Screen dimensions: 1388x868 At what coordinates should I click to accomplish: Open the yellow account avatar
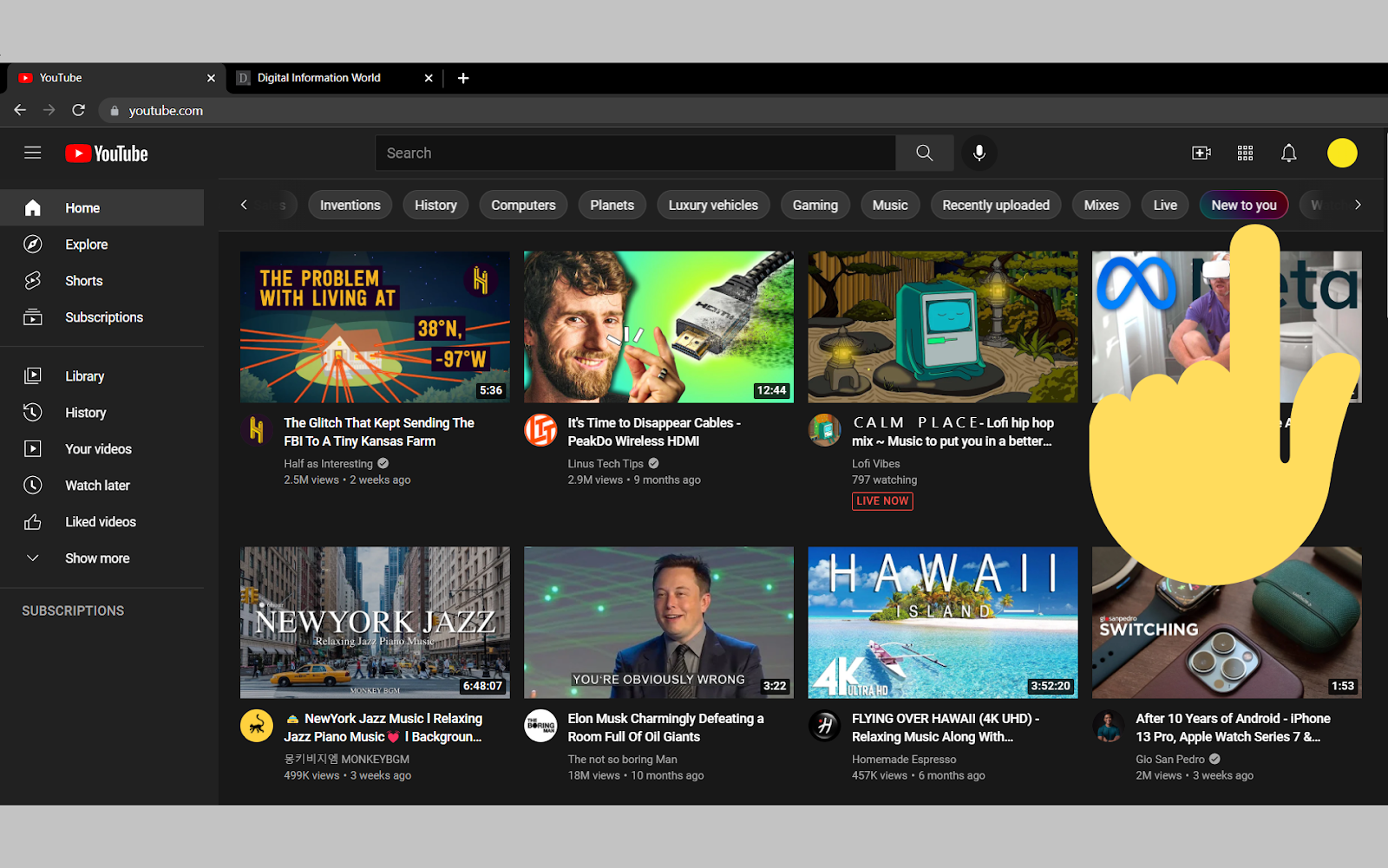click(1342, 153)
